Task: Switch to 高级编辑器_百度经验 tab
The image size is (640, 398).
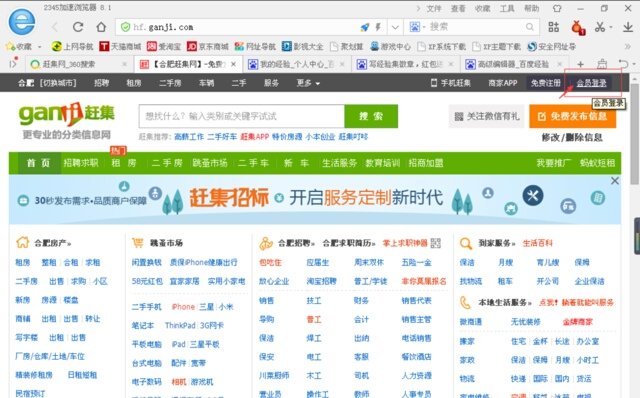Action: coord(514,64)
